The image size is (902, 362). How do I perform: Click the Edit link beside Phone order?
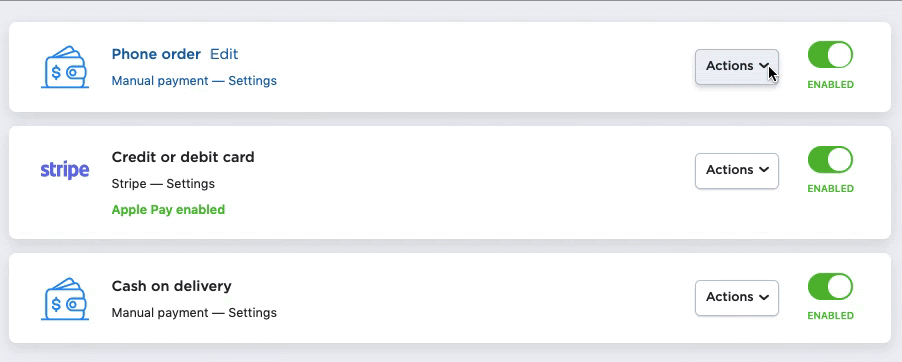click(224, 54)
